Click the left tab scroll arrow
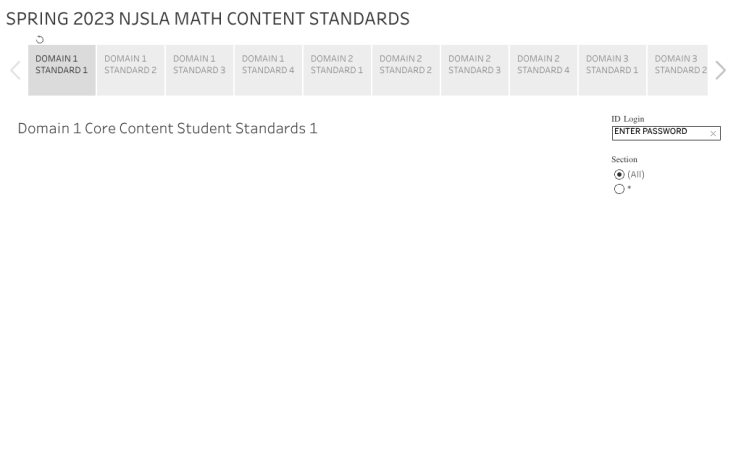 (15, 70)
